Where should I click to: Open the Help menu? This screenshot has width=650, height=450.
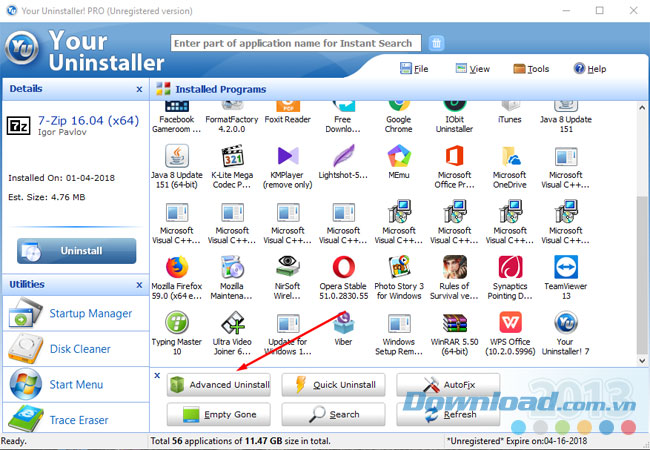tap(590, 69)
